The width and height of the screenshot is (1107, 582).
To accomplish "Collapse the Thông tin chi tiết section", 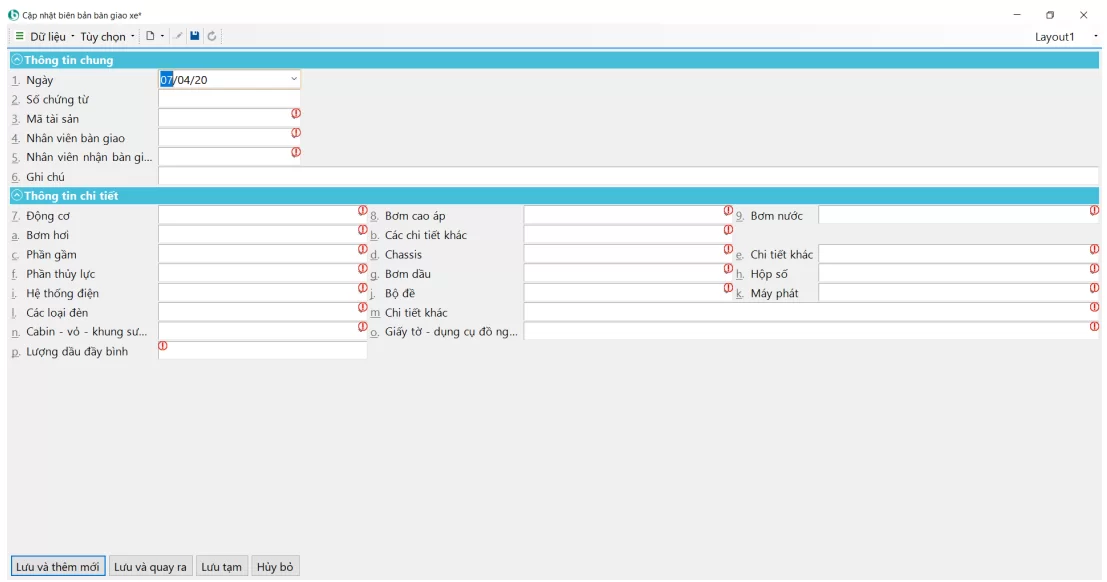I will (x=17, y=196).
